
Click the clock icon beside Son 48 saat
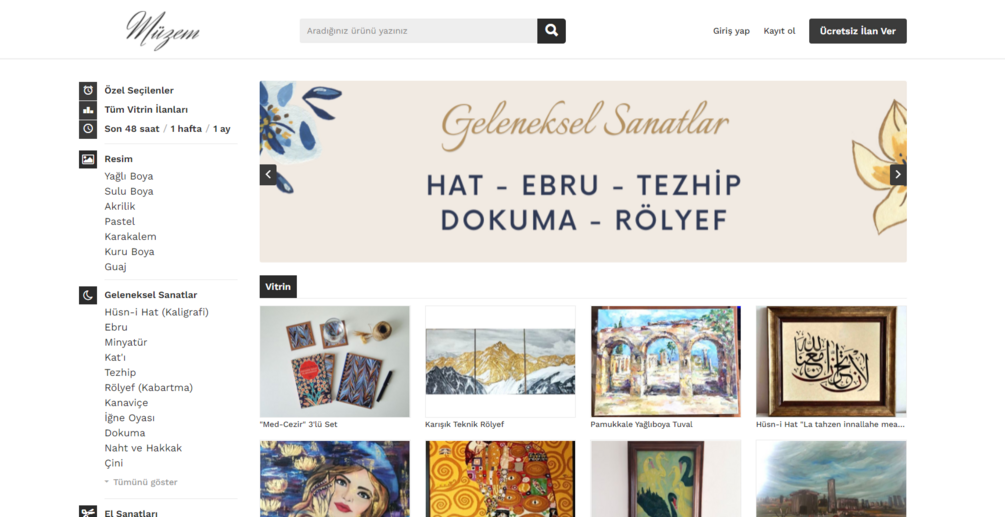[x=88, y=129]
